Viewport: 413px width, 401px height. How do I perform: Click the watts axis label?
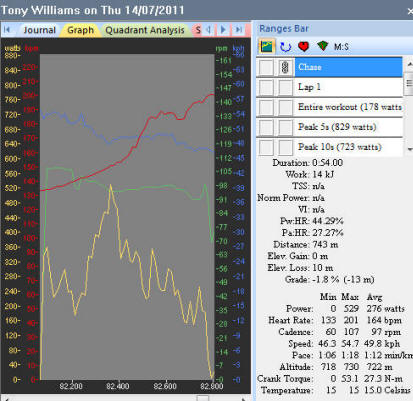pos(12,48)
